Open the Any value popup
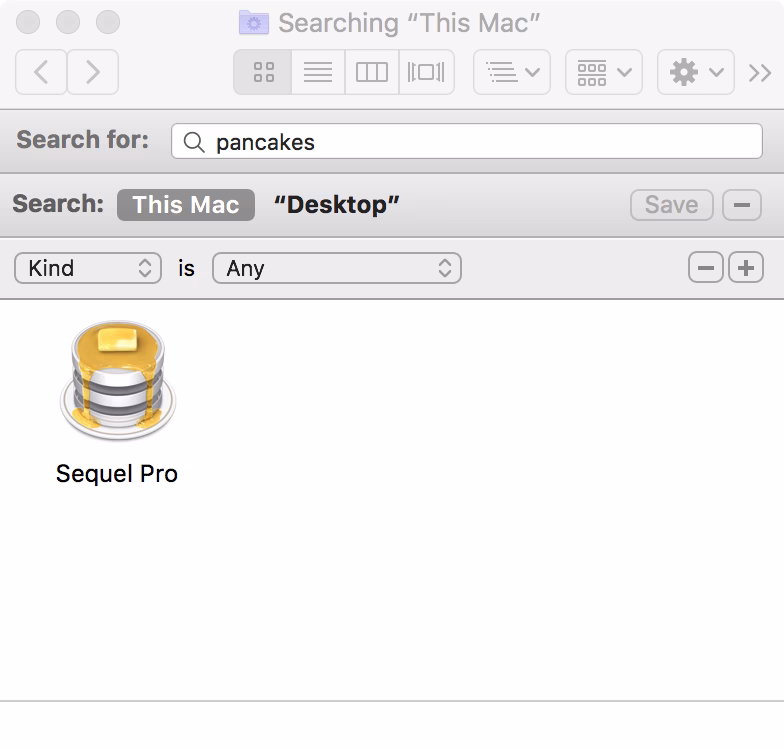The height and width of the screenshot is (748, 784). [x=336, y=268]
